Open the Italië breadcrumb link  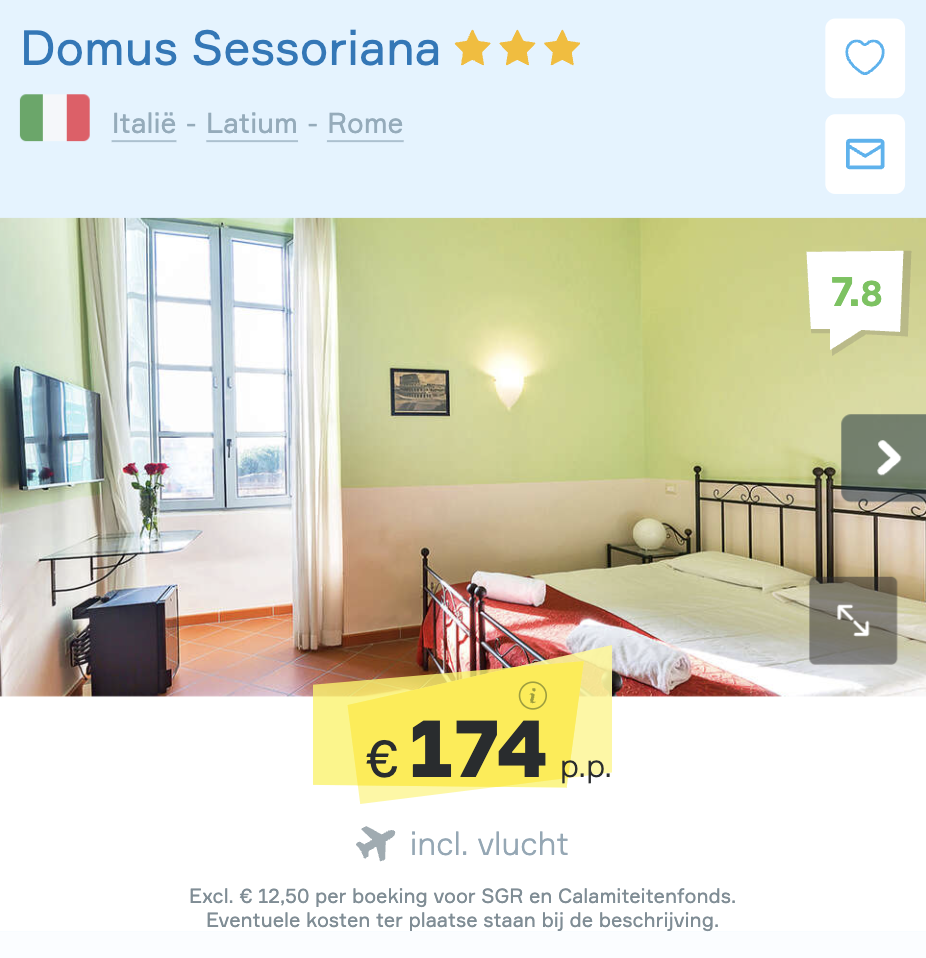pyautogui.click(x=144, y=124)
